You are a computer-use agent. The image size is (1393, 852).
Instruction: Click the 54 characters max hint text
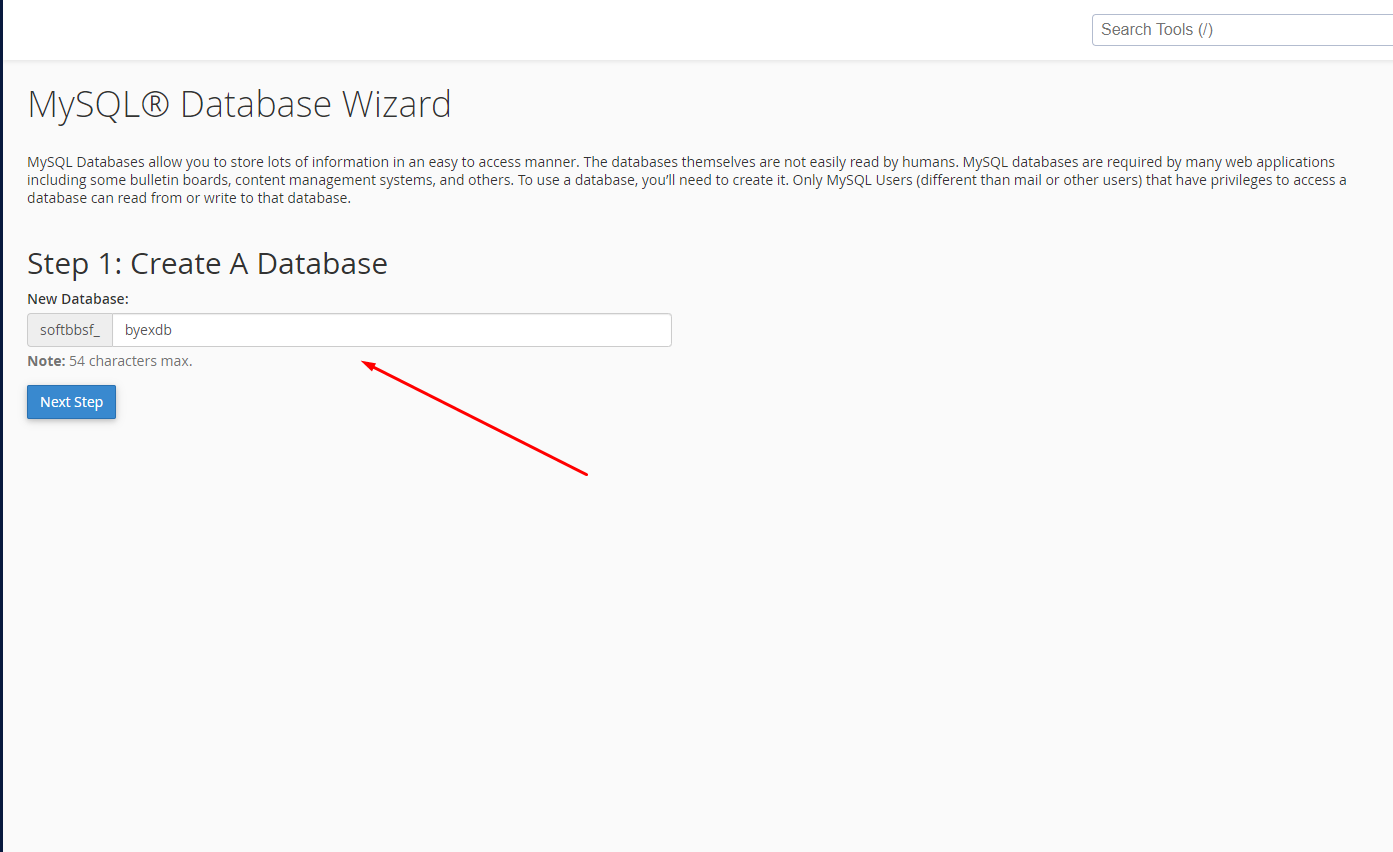[x=130, y=361]
